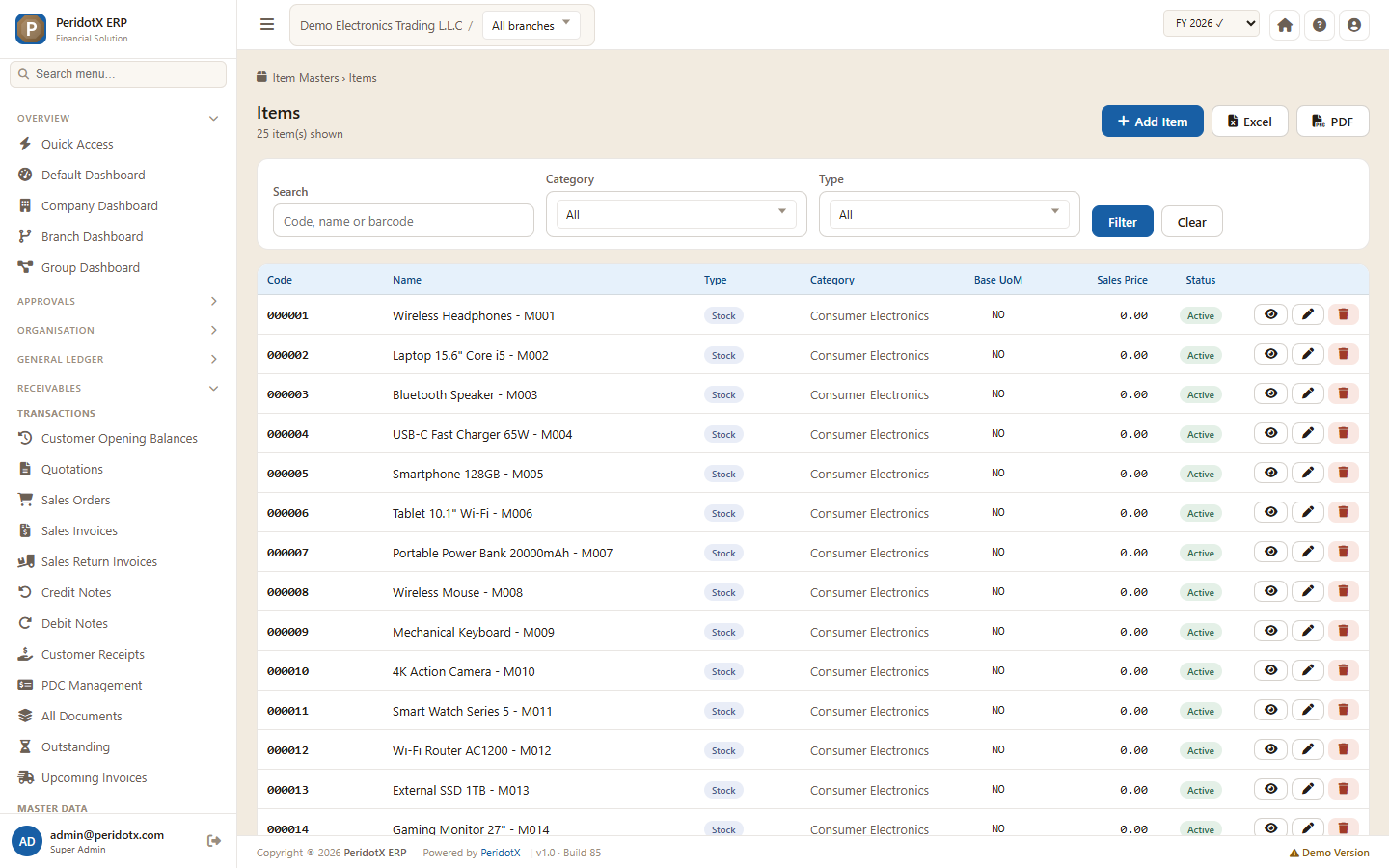Edit item Mechanical Keyboard - M009

point(1307,631)
